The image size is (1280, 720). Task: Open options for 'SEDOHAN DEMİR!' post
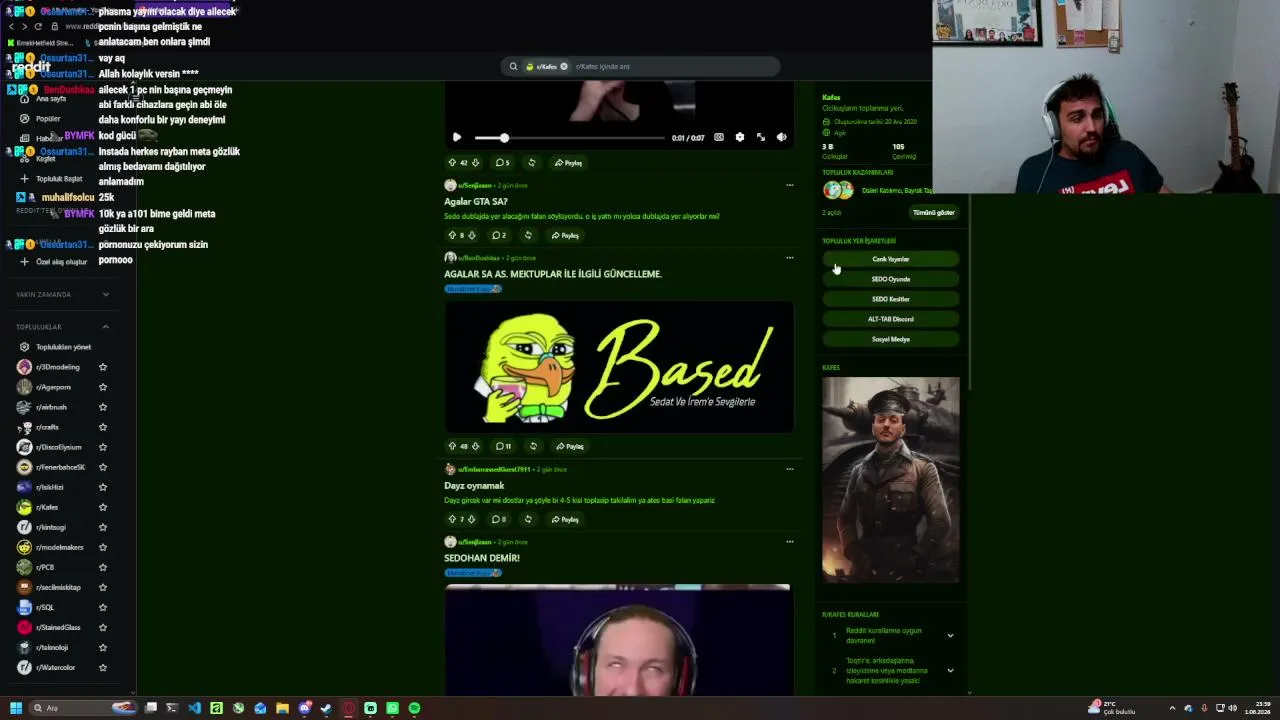click(789, 541)
